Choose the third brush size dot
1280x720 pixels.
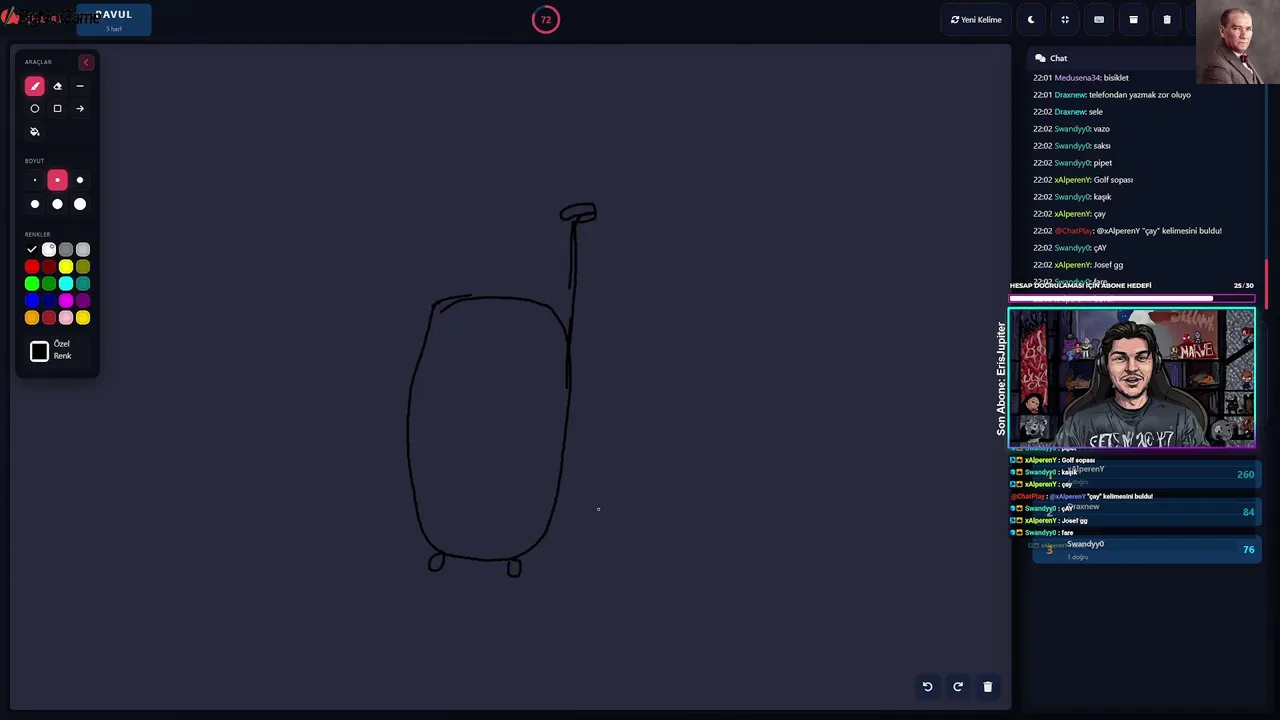coord(80,180)
